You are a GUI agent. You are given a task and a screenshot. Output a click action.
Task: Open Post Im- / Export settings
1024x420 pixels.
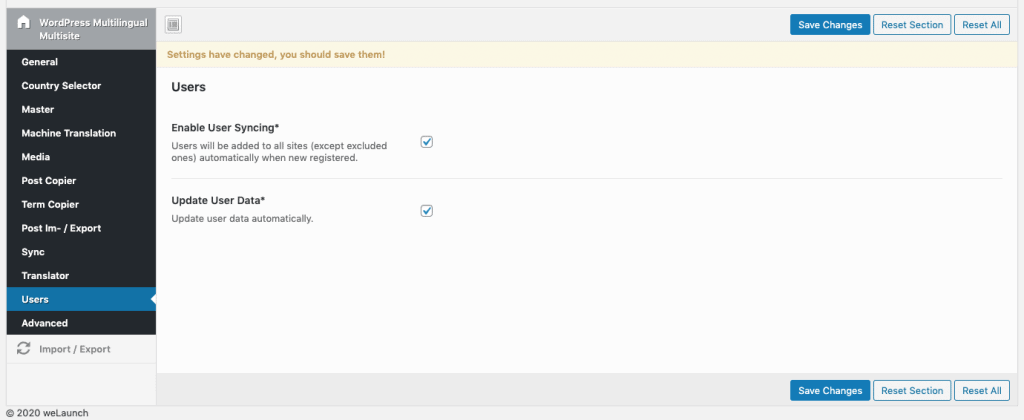click(x=61, y=228)
